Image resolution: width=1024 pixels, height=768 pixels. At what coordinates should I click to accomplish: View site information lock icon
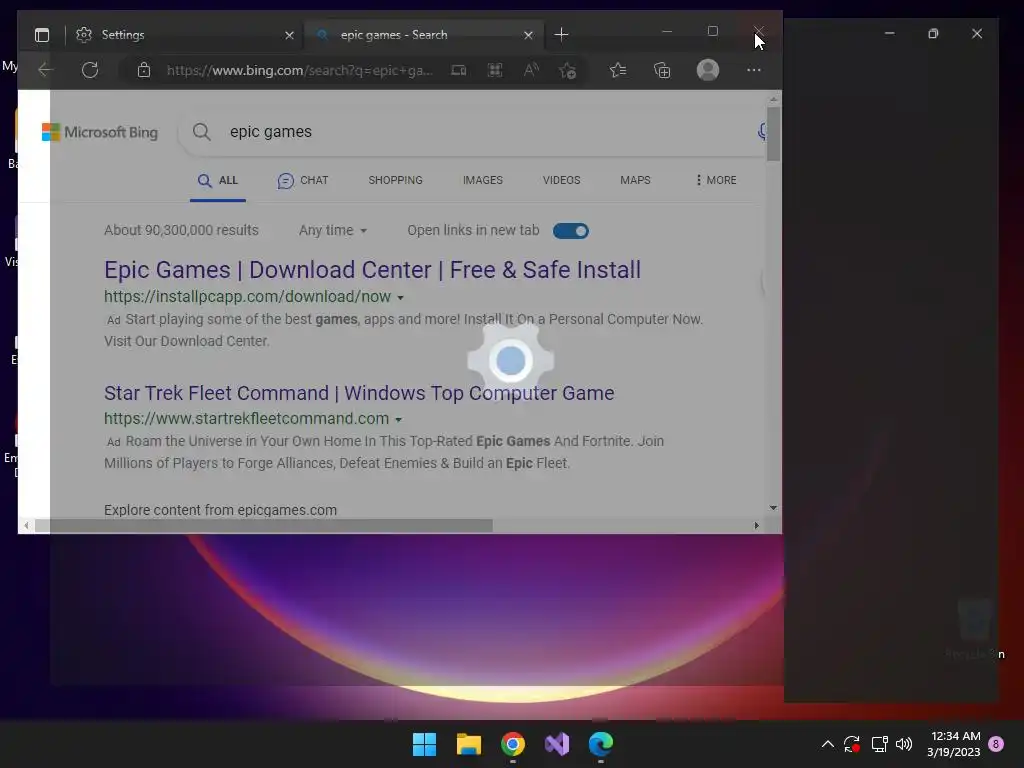click(x=144, y=70)
